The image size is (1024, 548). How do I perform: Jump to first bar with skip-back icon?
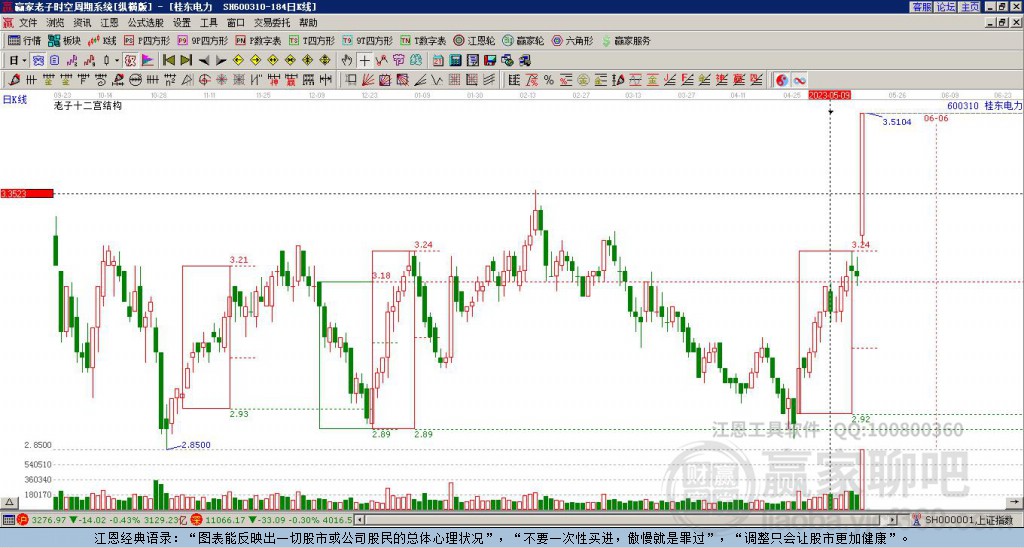(x=168, y=61)
